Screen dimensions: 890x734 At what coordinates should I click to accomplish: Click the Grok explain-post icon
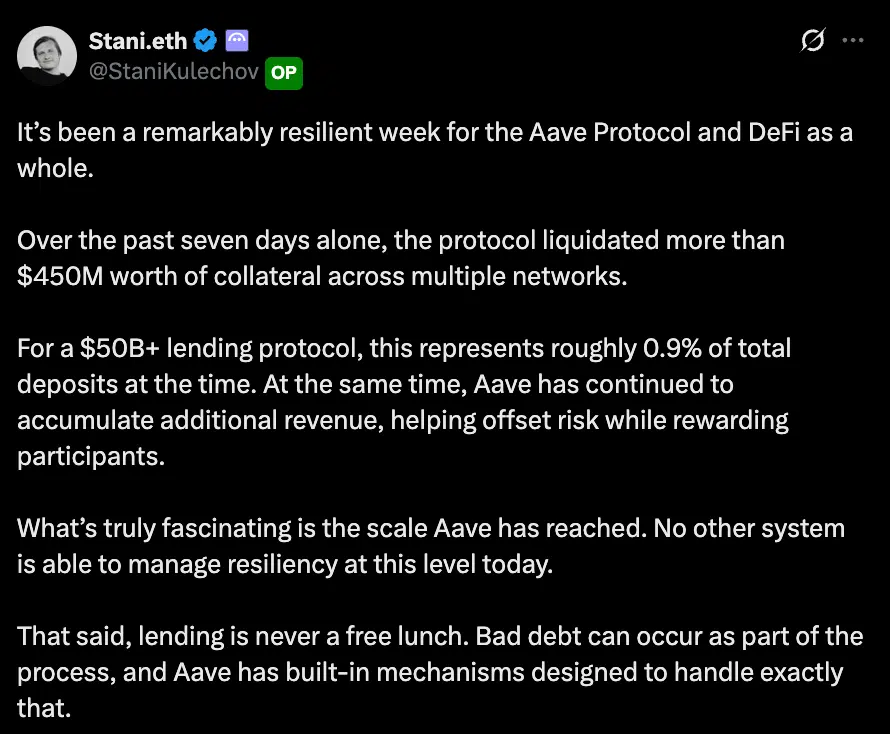[x=813, y=41]
